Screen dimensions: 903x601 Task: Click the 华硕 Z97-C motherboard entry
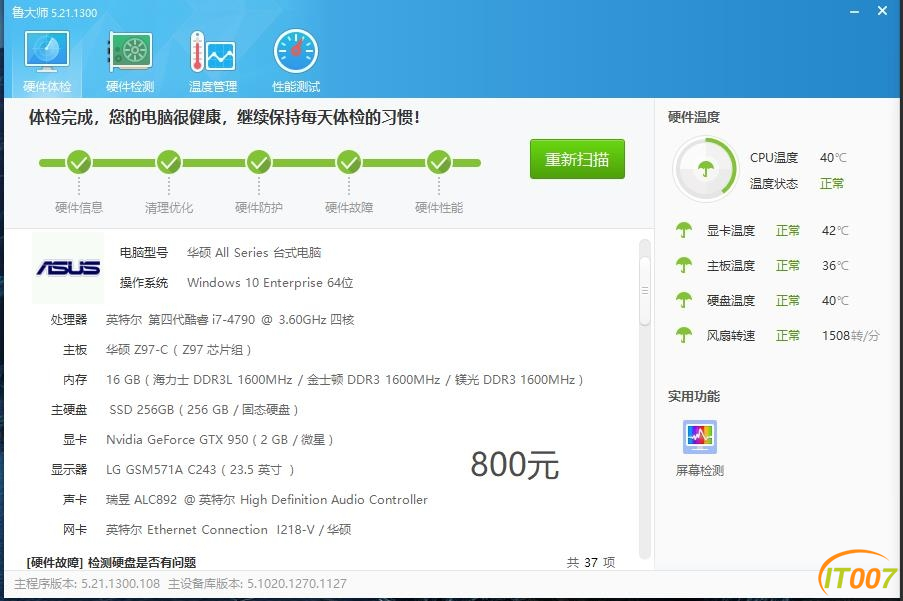[x=179, y=349]
